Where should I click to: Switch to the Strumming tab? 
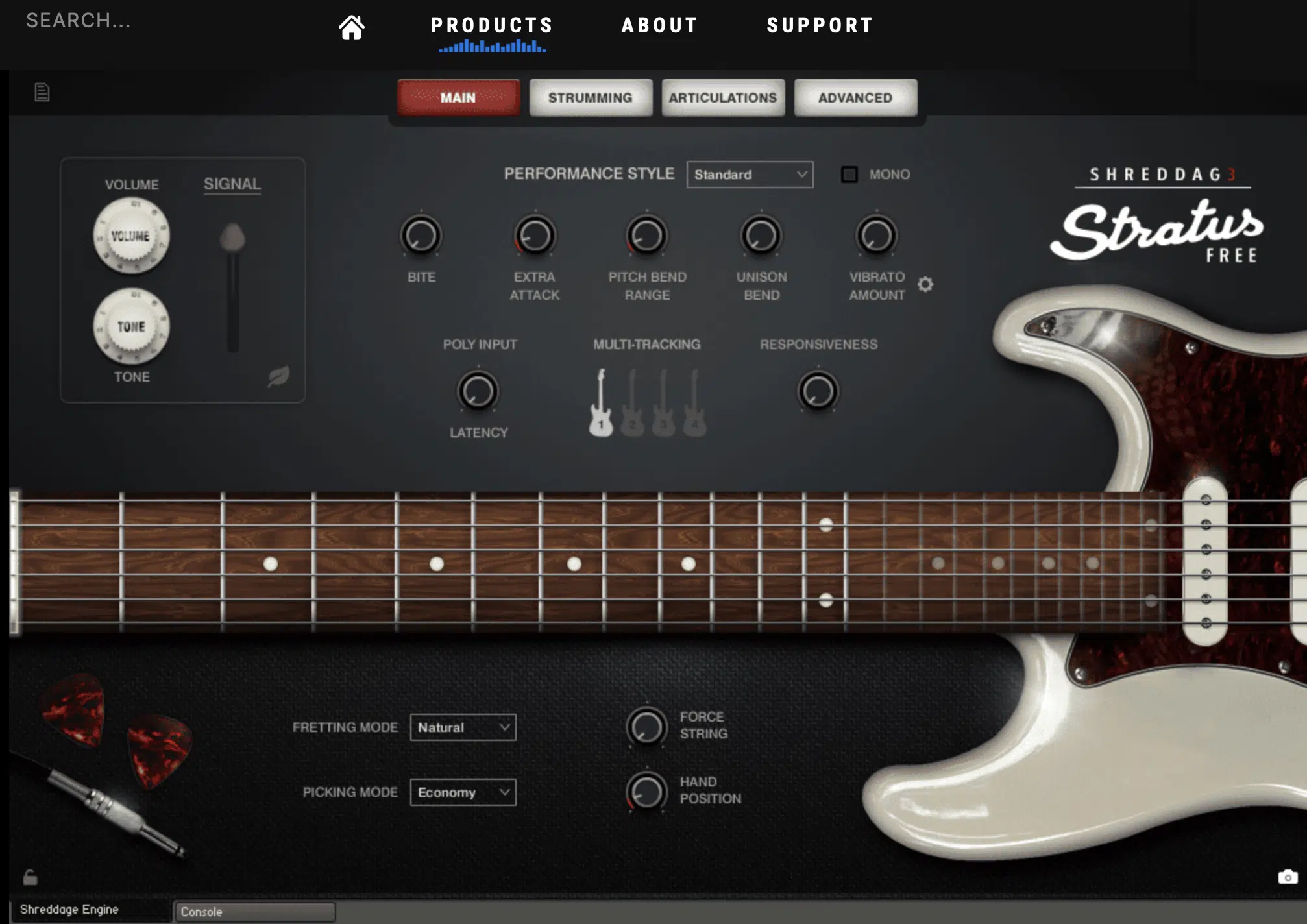pyautogui.click(x=590, y=97)
